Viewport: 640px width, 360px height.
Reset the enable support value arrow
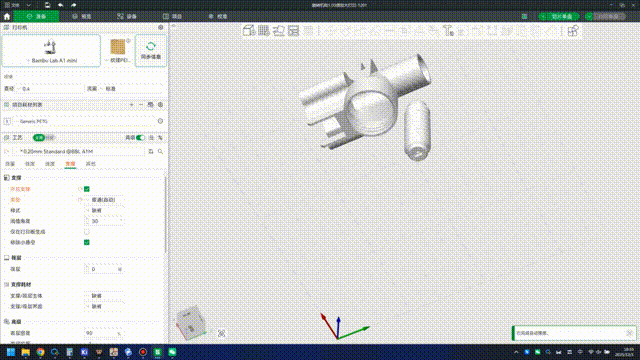[x=80, y=189]
